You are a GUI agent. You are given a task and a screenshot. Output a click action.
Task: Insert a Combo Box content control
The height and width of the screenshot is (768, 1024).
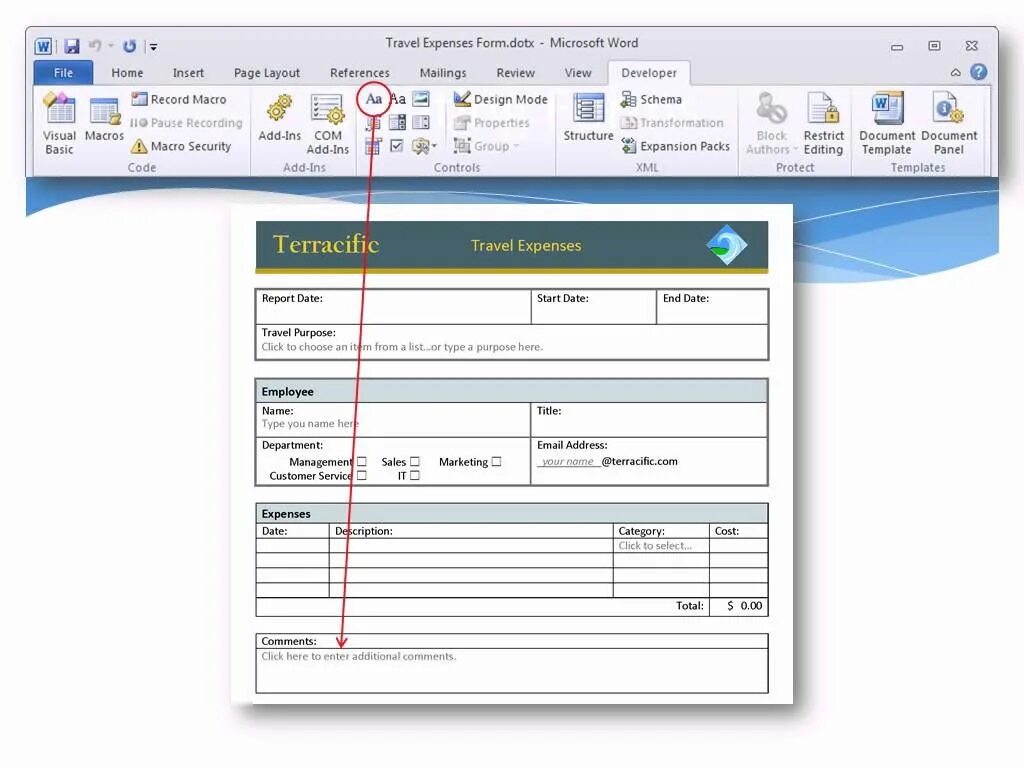point(397,123)
